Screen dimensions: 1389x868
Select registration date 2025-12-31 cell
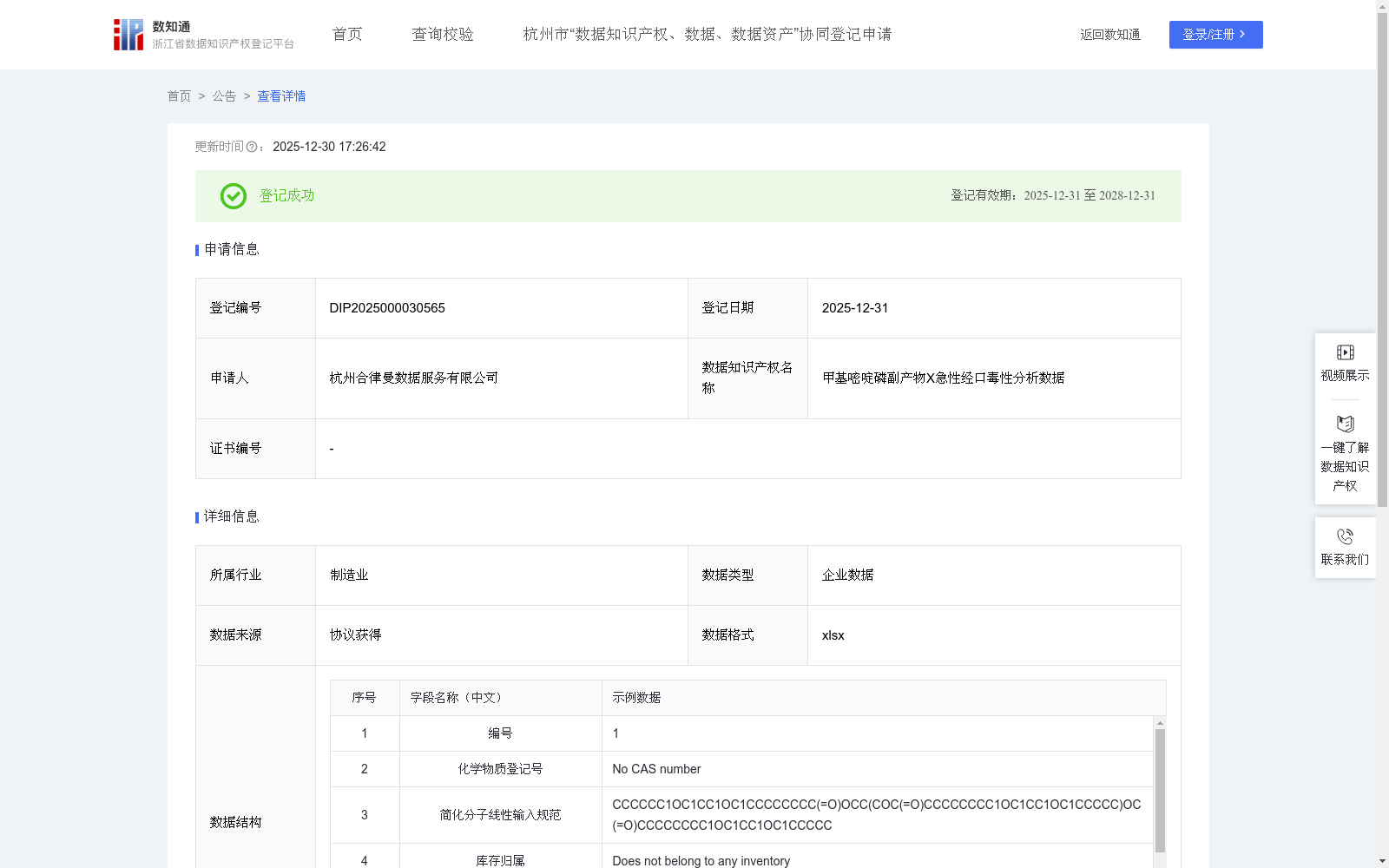(994, 308)
